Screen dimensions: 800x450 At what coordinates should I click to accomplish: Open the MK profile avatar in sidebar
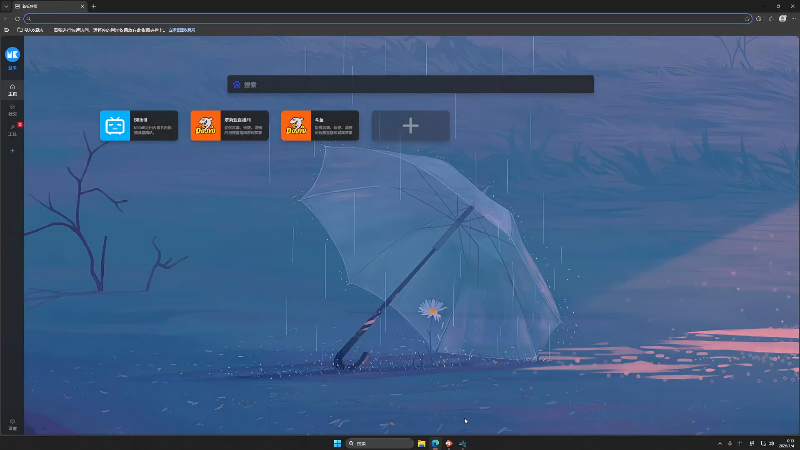[x=12, y=55]
